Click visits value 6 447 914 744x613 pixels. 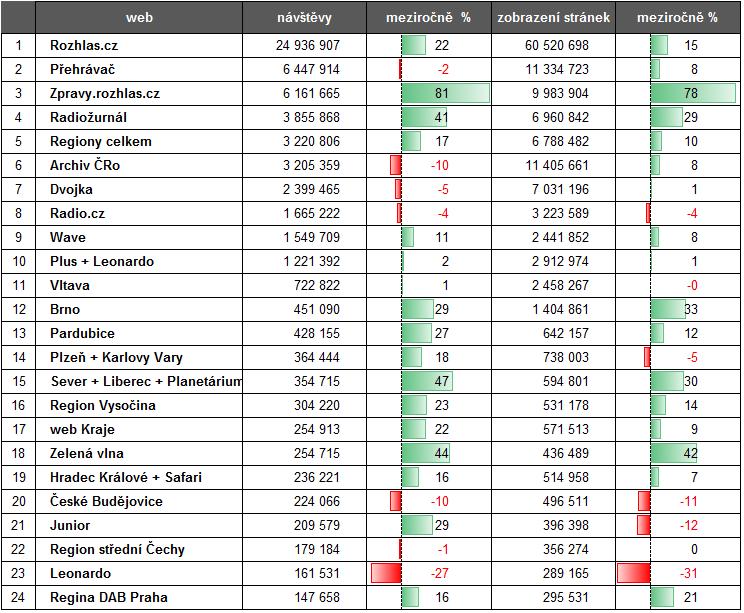click(x=311, y=69)
